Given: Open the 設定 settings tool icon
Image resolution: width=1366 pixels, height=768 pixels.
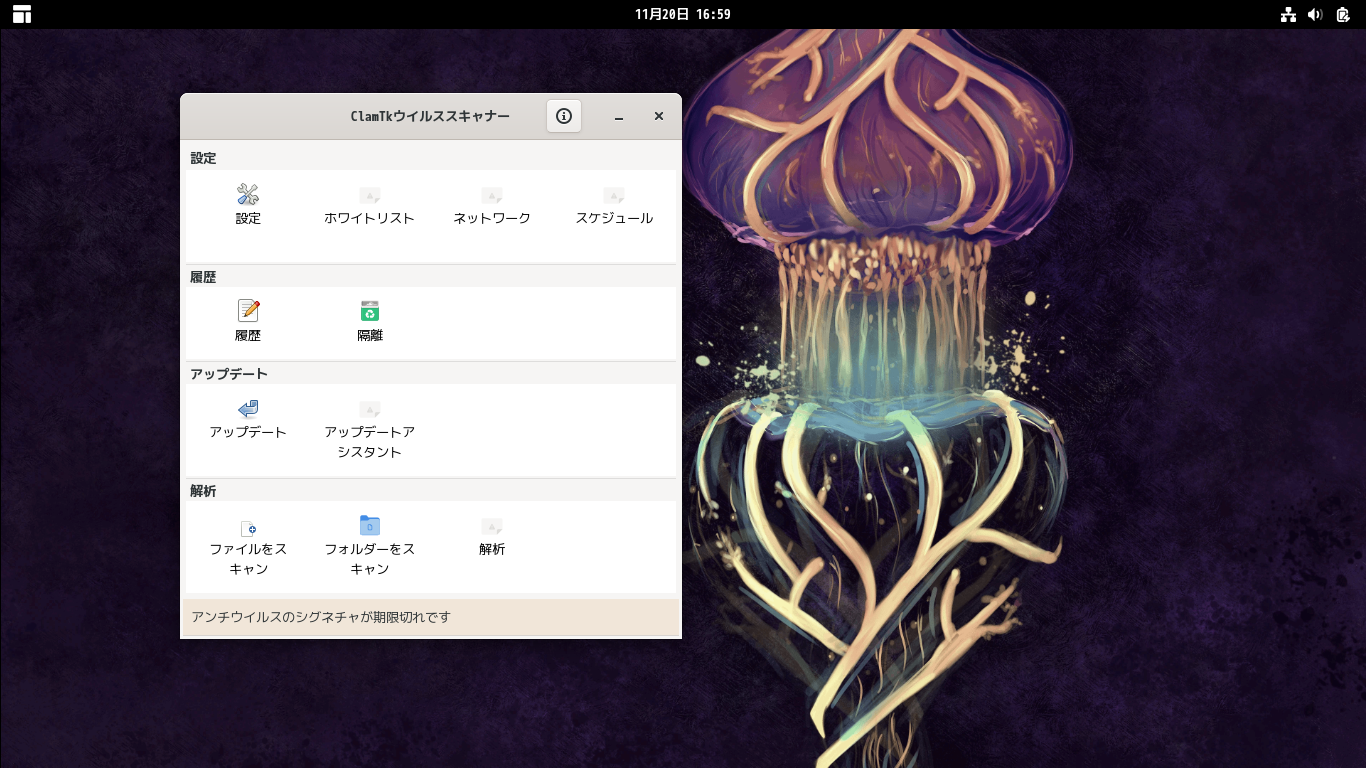Looking at the screenshot, I should 248,195.
